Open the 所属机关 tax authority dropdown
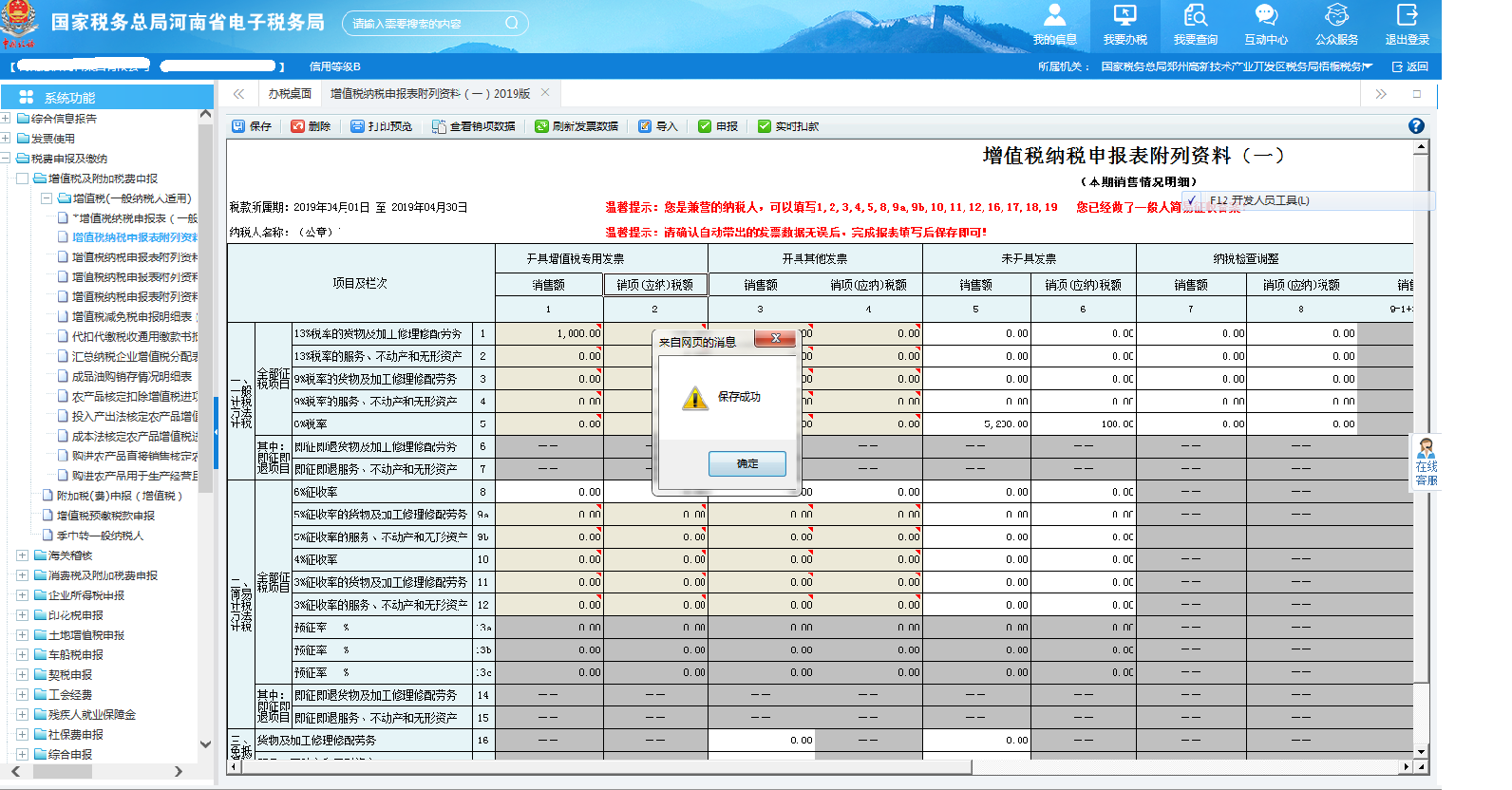 point(1368,66)
